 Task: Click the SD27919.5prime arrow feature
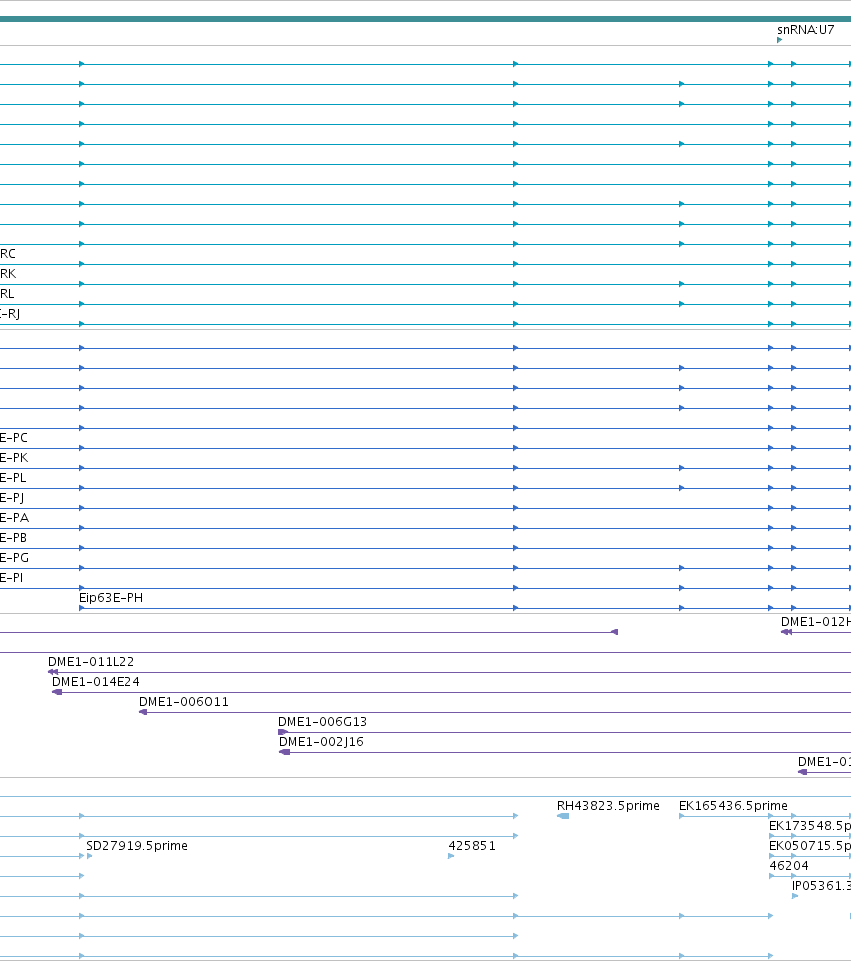(x=89, y=856)
